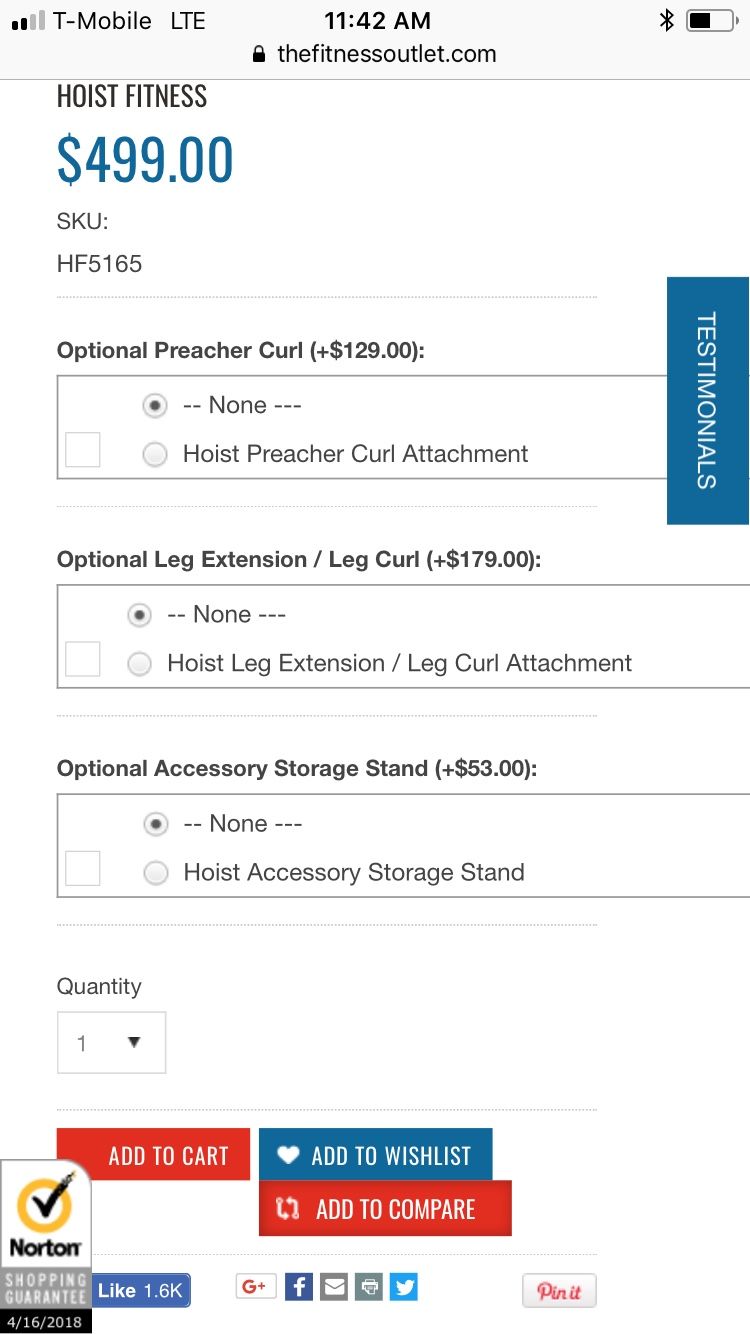Email this product envelope icon
Image resolution: width=750 pixels, height=1334 pixels.
[x=334, y=1286]
